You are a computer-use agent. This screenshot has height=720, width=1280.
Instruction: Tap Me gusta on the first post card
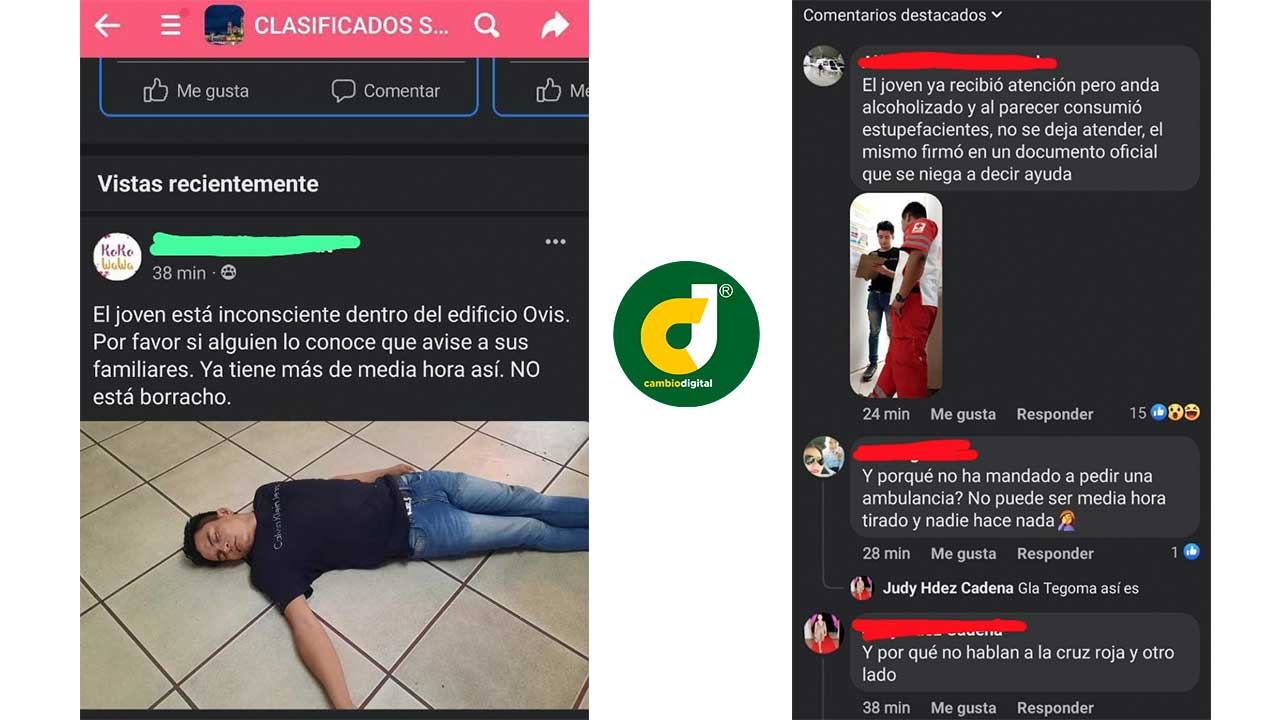(x=197, y=91)
